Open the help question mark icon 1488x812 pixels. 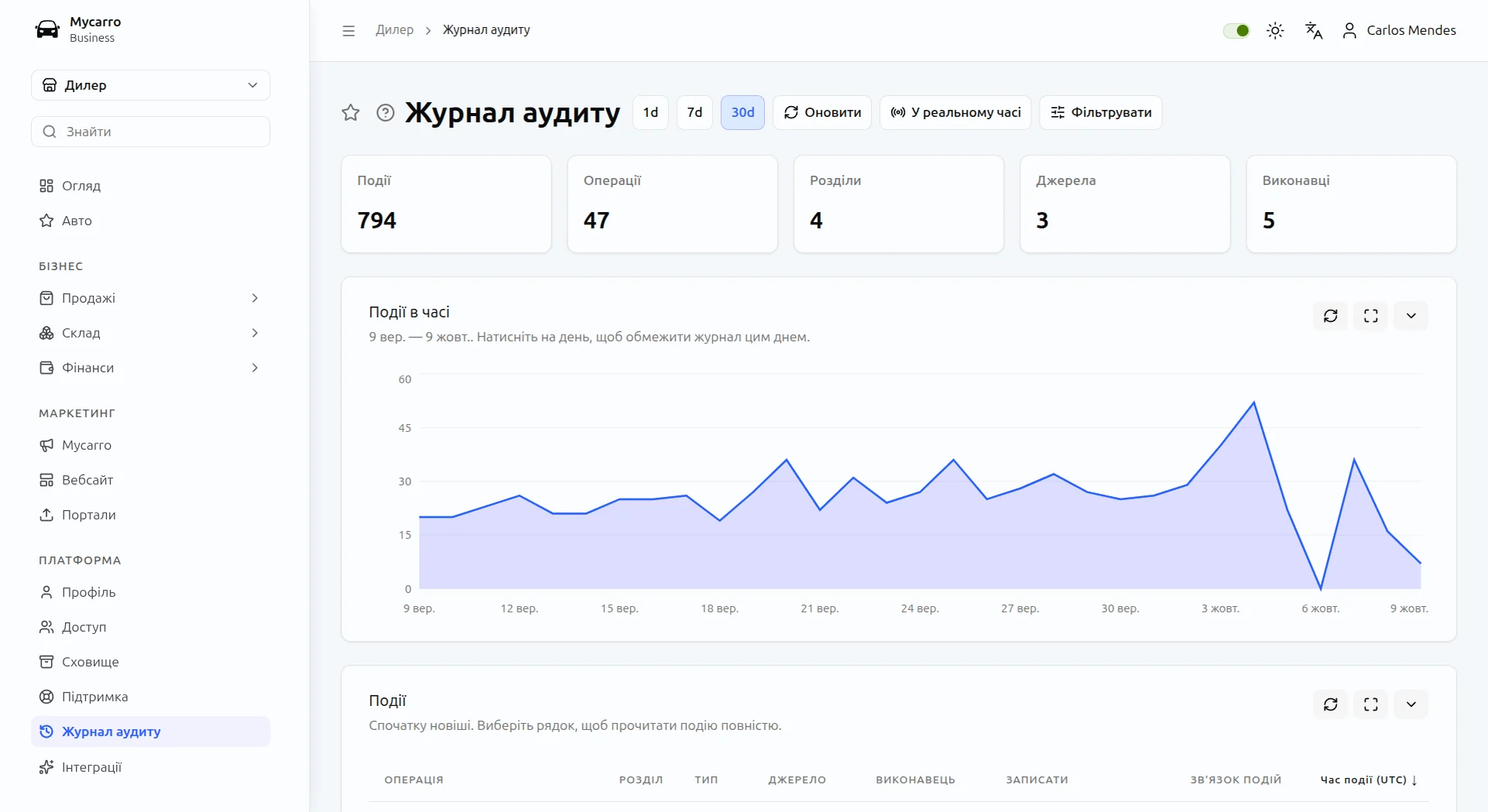[x=386, y=113]
